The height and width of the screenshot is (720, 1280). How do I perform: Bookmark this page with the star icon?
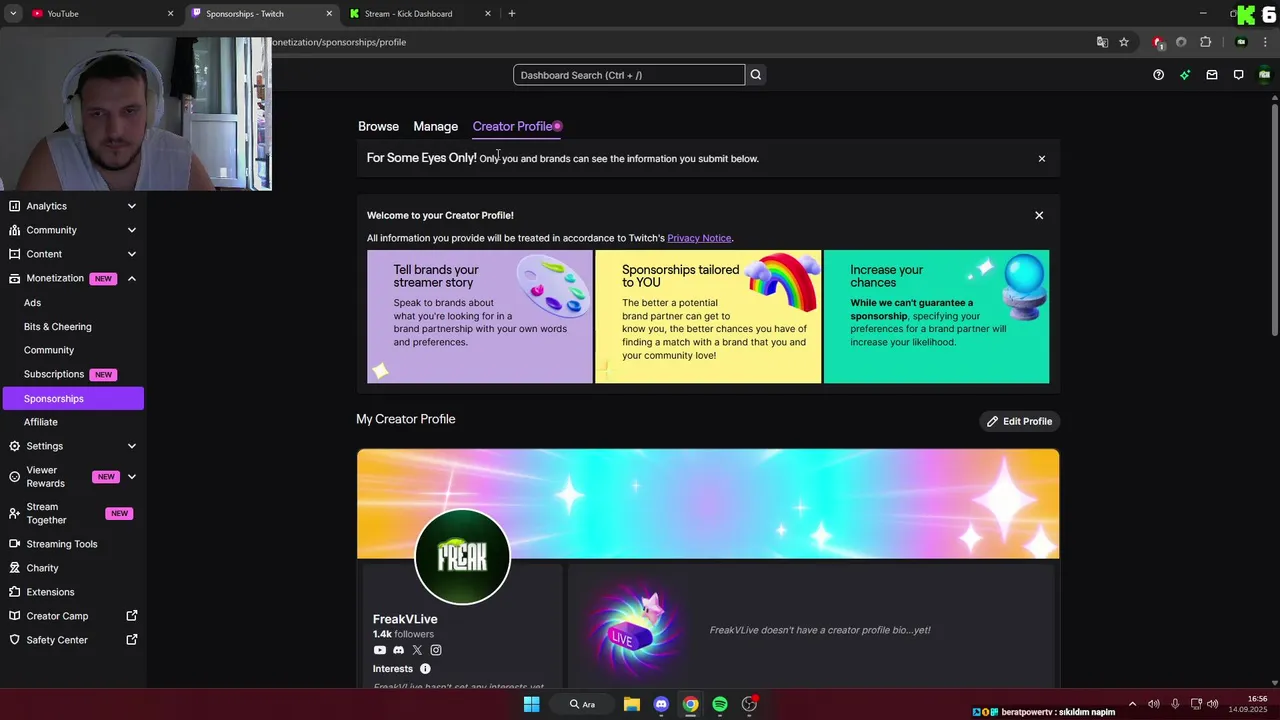[1124, 42]
